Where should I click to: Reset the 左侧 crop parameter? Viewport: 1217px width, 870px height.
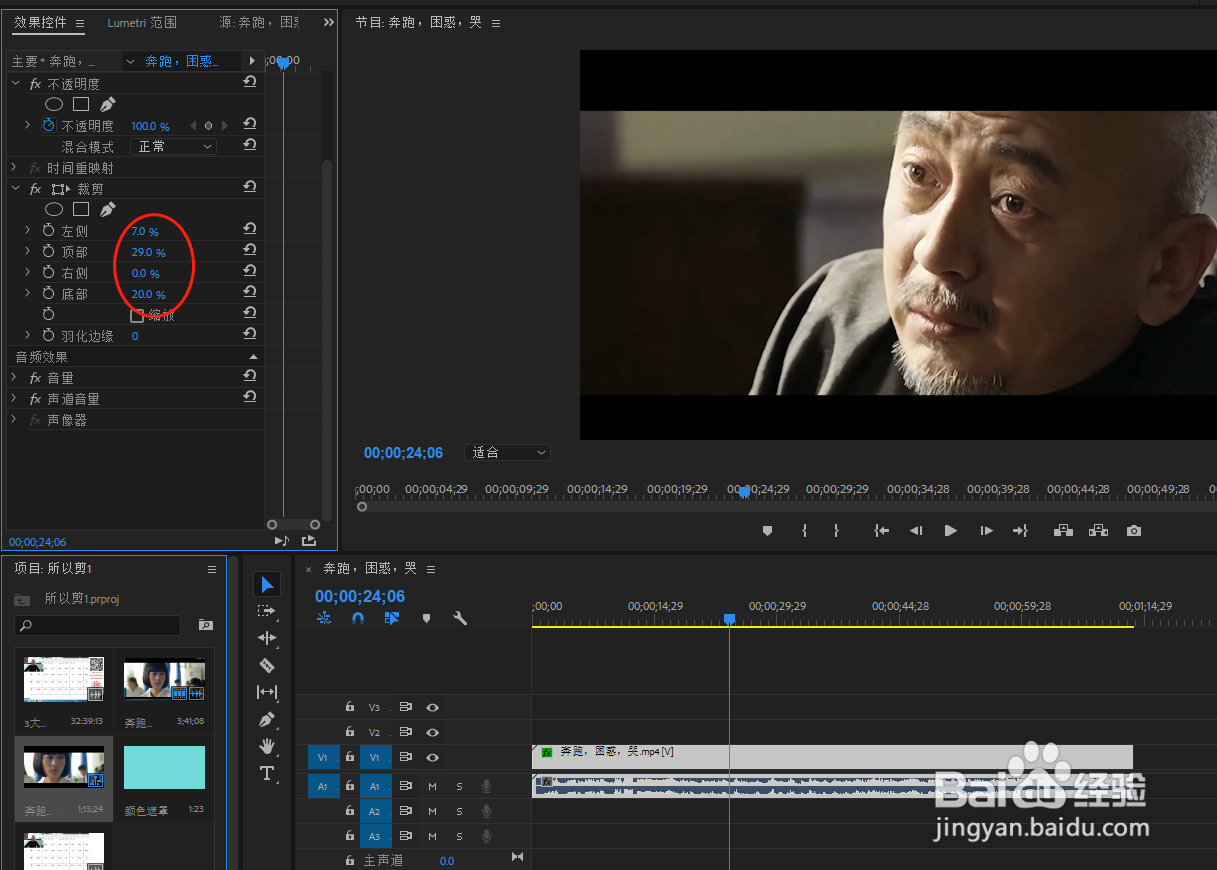pos(250,229)
